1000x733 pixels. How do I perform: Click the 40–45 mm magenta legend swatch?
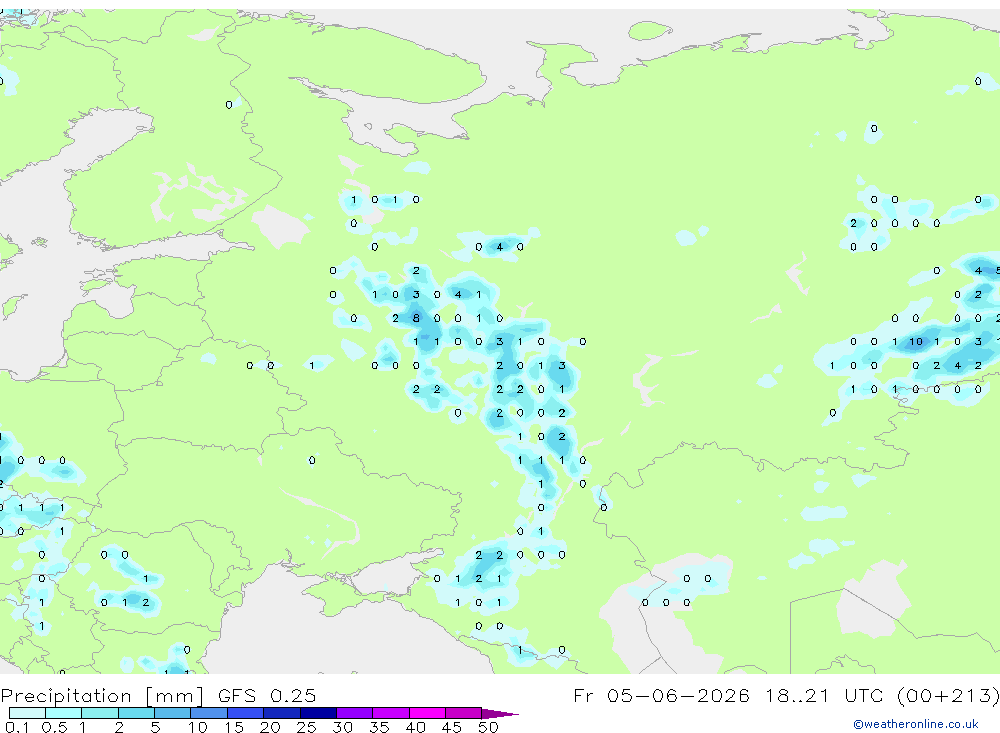[x=427, y=713]
